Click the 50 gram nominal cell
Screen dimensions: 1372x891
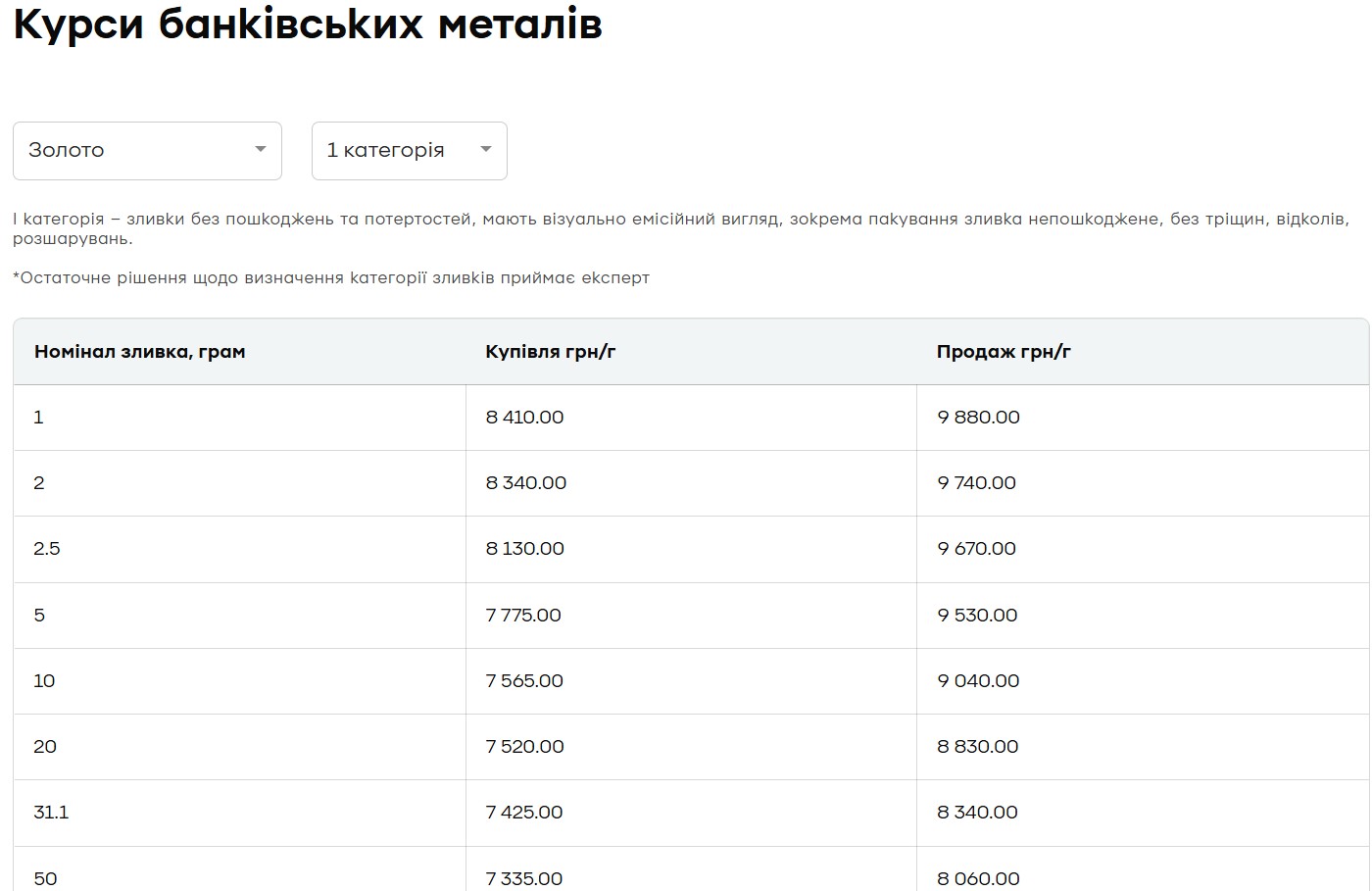click(x=239, y=869)
